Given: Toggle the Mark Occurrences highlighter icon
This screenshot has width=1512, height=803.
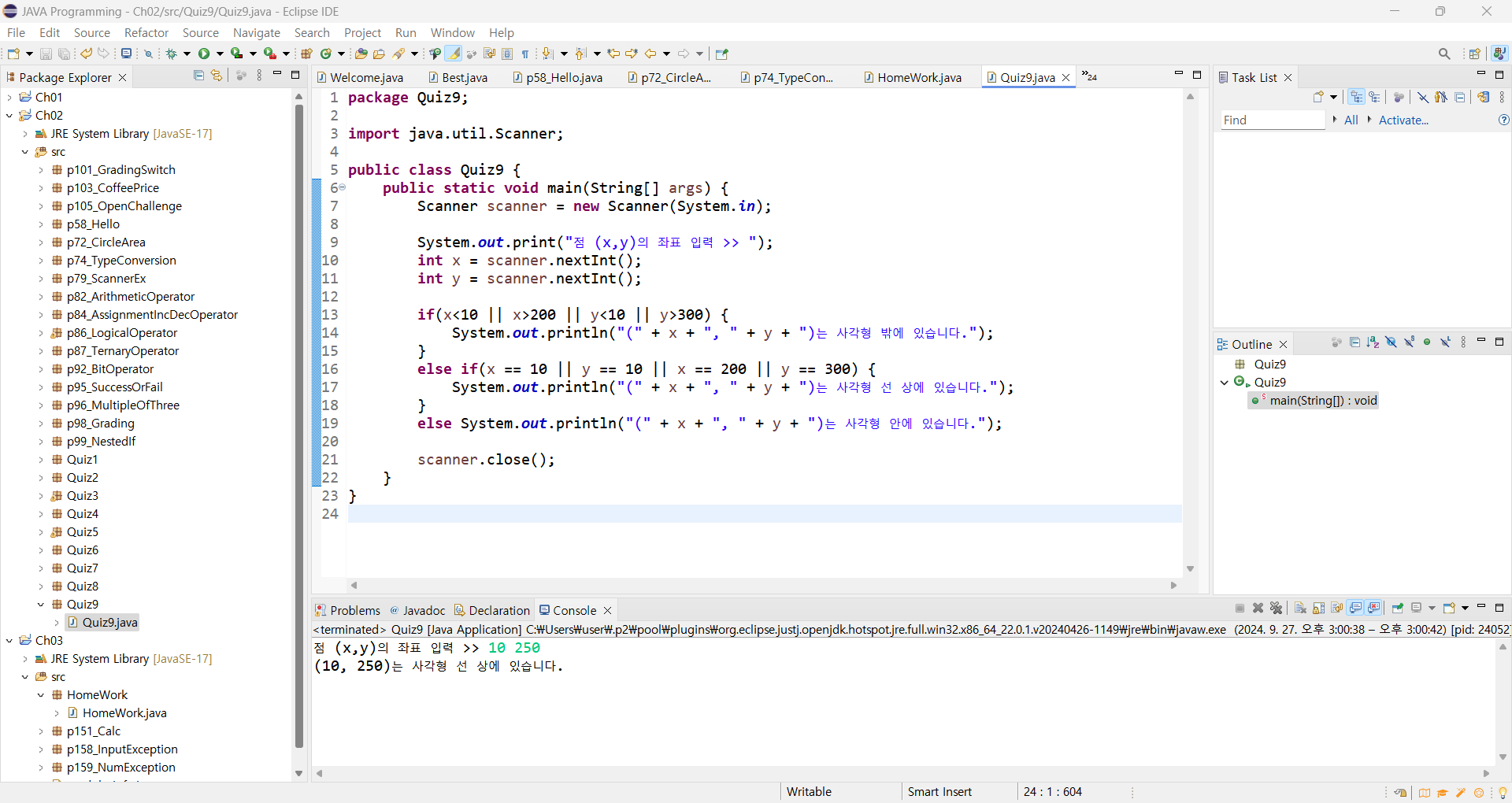Looking at the screenshot, I should coord(454,54).
